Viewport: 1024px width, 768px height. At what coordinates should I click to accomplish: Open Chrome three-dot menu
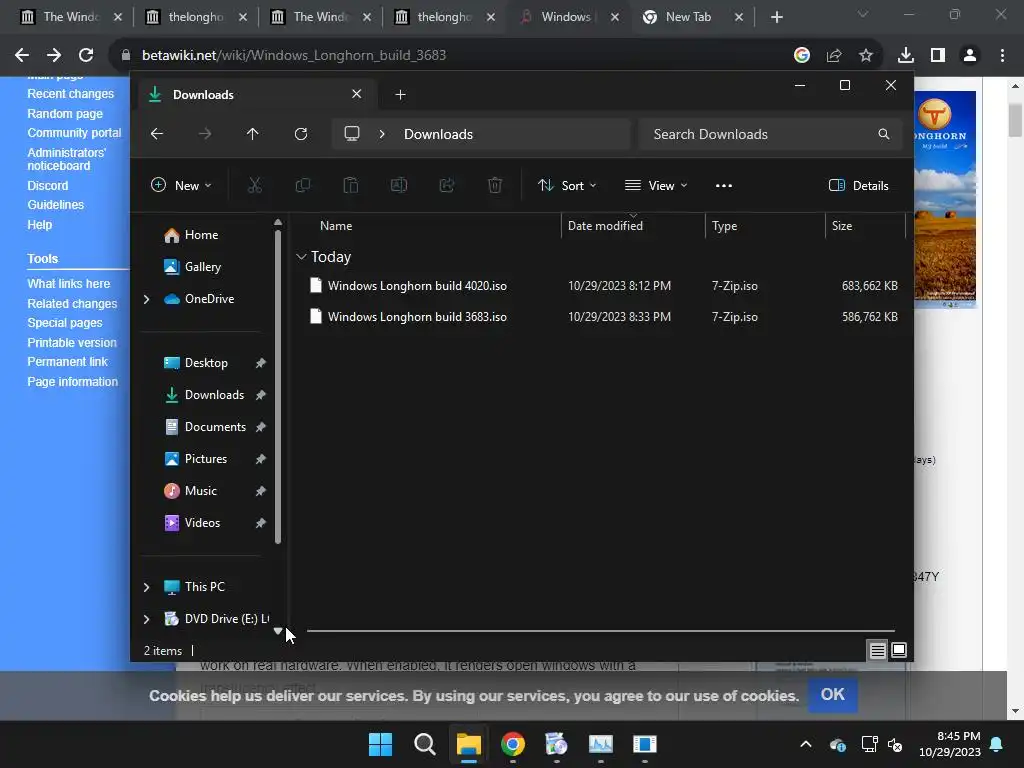(1002, 56)
